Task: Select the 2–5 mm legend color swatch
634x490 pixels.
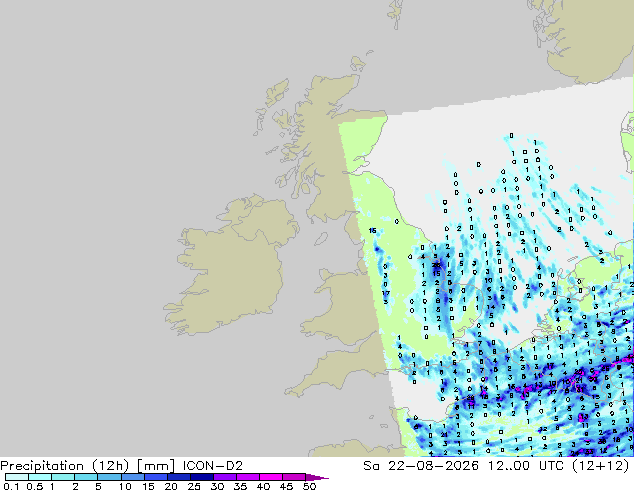Action: [86, 477]
